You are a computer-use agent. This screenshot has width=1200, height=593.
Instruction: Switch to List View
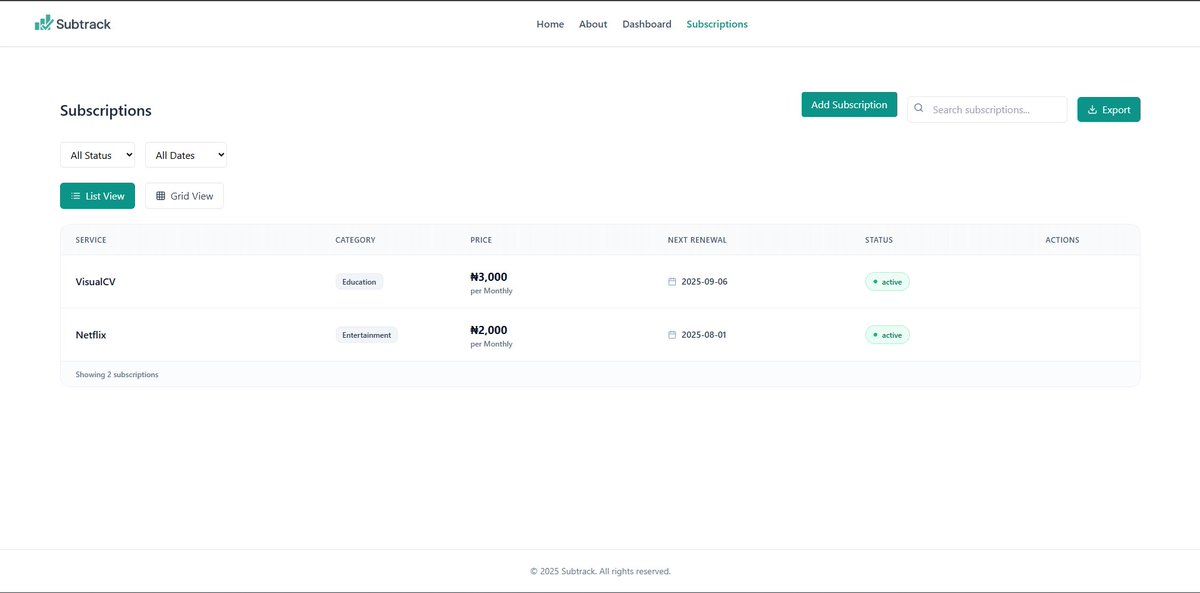(97, 196)
